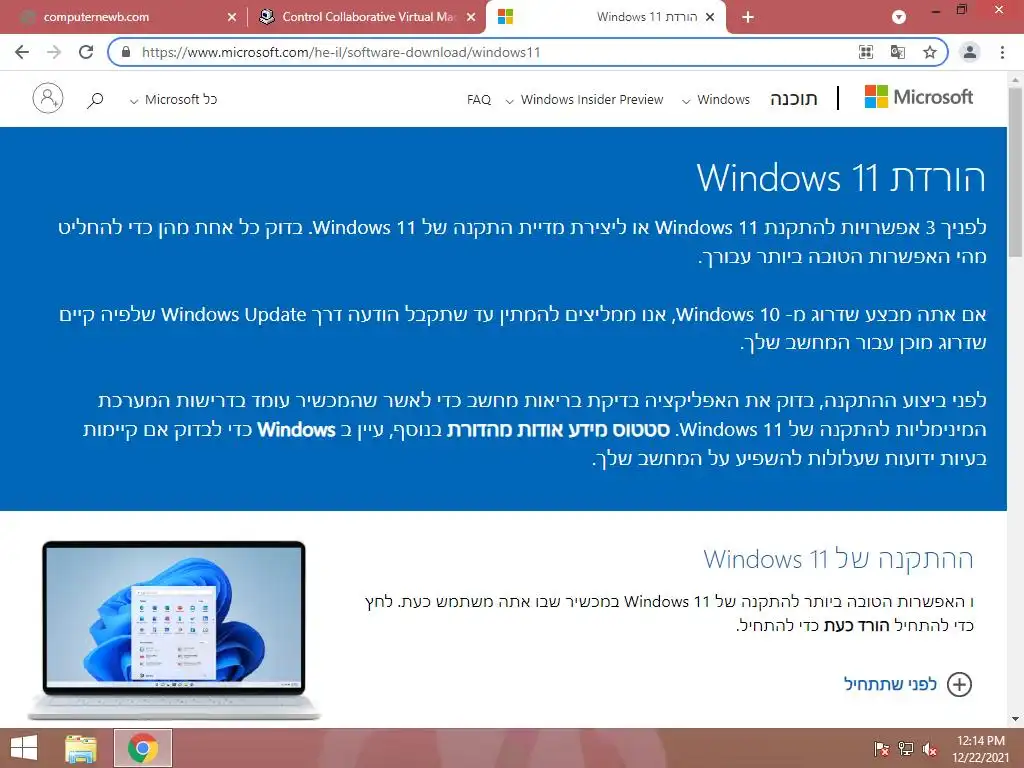The image size is (1024, 768).
Task: Open Microsoft site search magnifier
Action: point(95,100)
